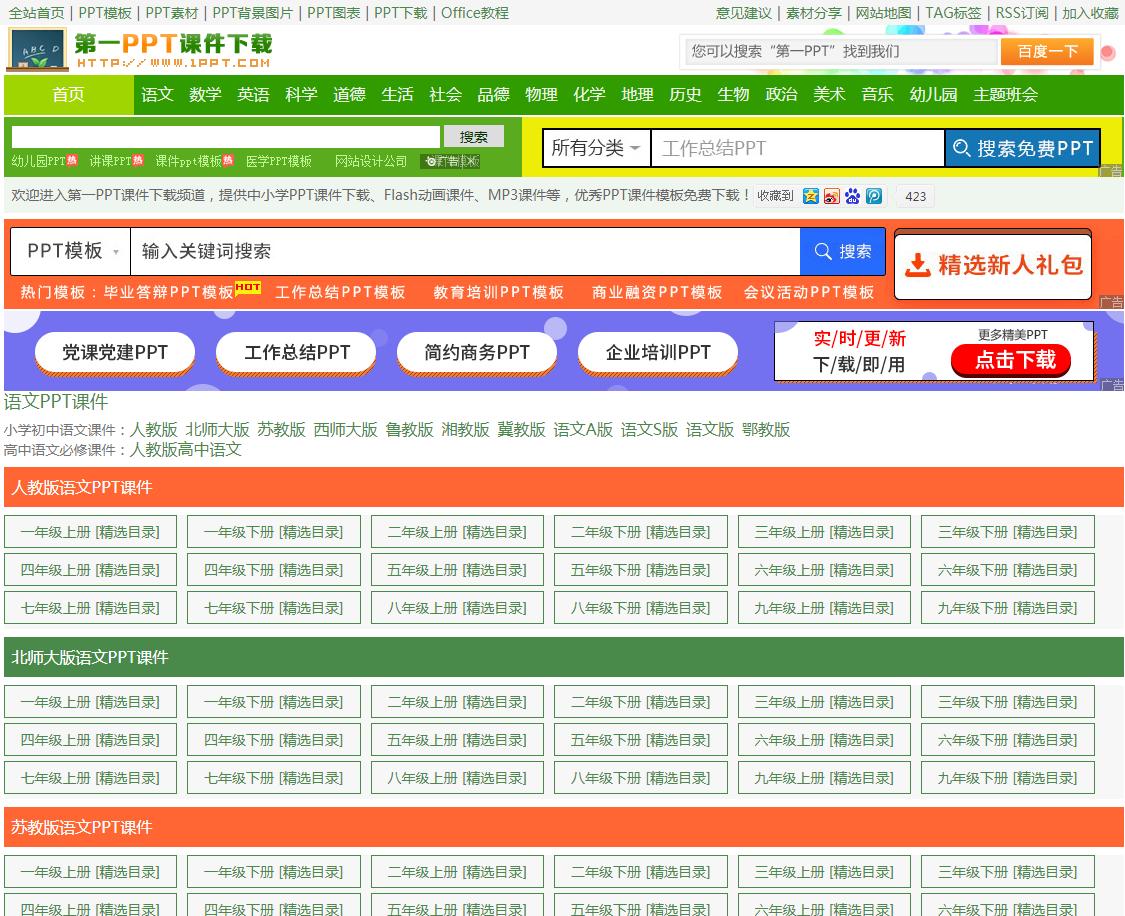Viewport: 1125px width, 916px height.
Task: Click the blue P share icon
Action: [872, 196]
